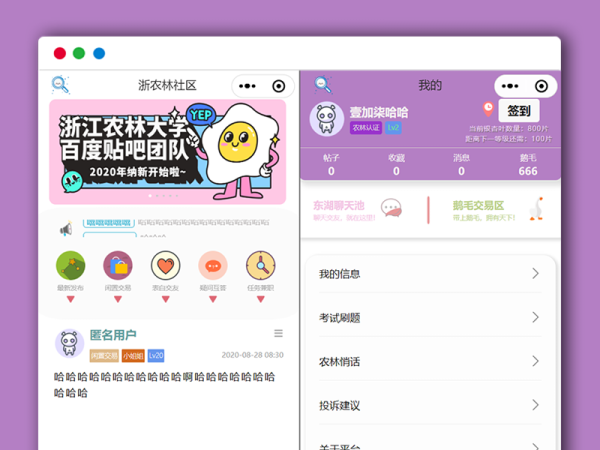Viewport: 600px width, 450px height.
Task: Click the Lv2 level badge
Action: click(393, 128)
